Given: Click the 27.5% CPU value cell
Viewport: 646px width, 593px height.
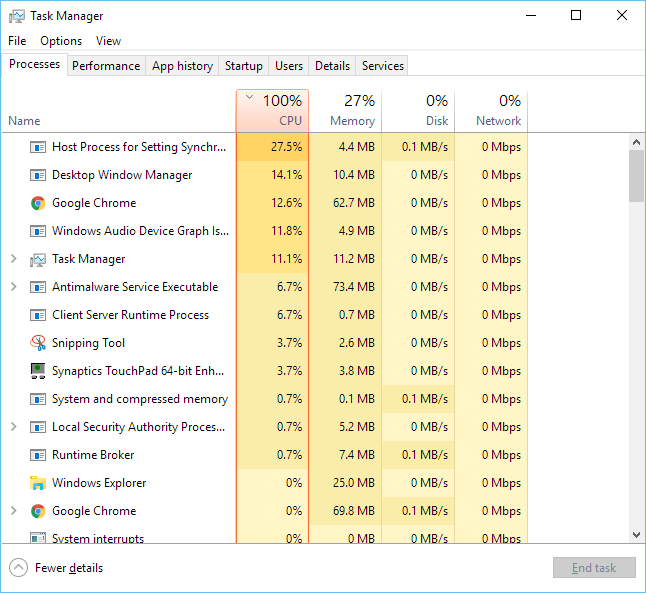Looking at the screenshot, I should (x=272, y=147).
